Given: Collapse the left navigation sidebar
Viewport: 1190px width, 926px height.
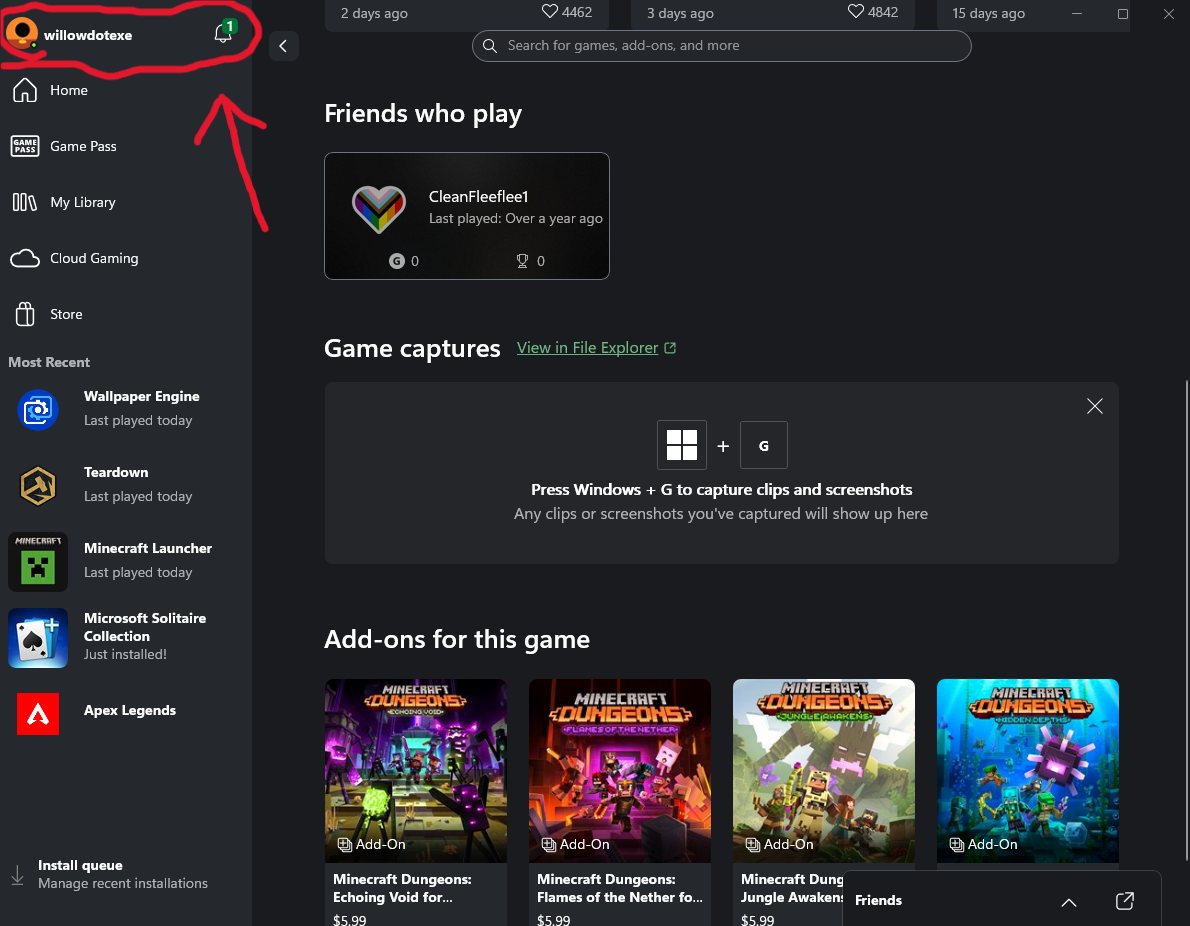Looking at the screenshot, I should pyautogui.click(x=283, y=46).
